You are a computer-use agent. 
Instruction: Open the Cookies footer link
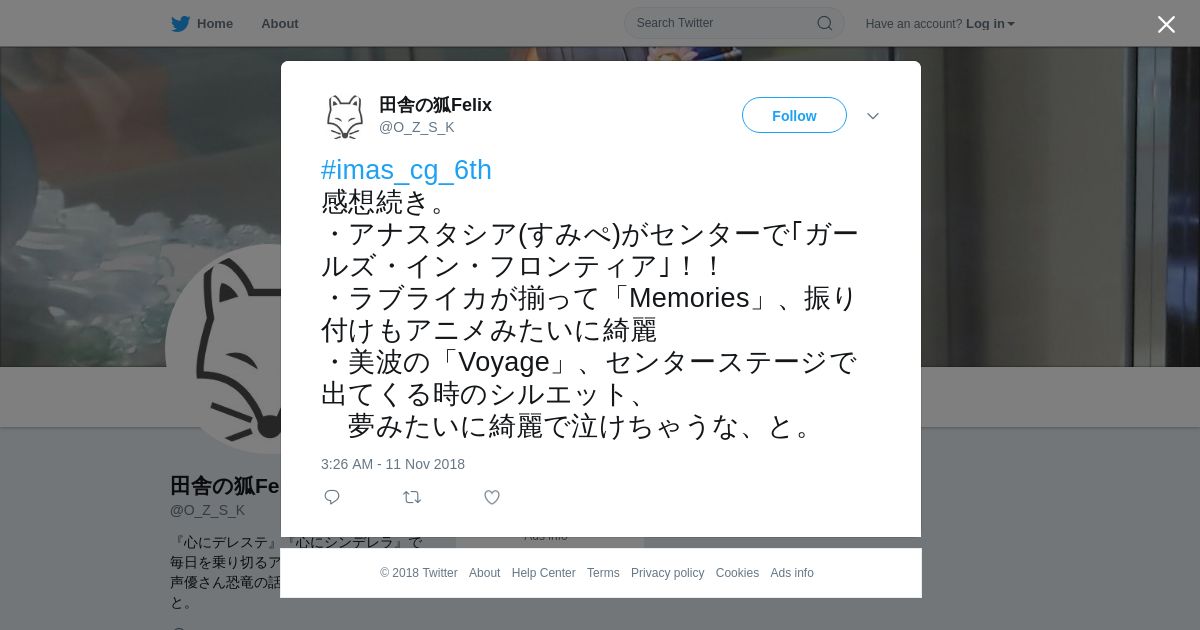point(737,573)
